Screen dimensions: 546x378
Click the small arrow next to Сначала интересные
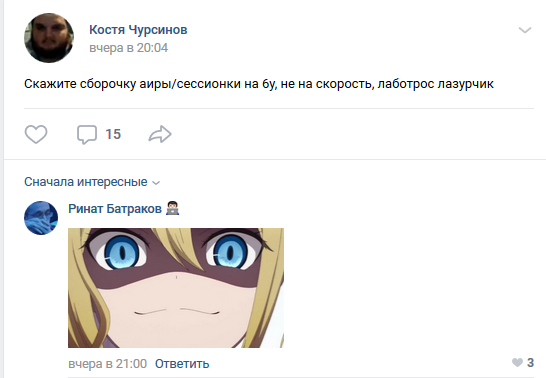point(156,183)
